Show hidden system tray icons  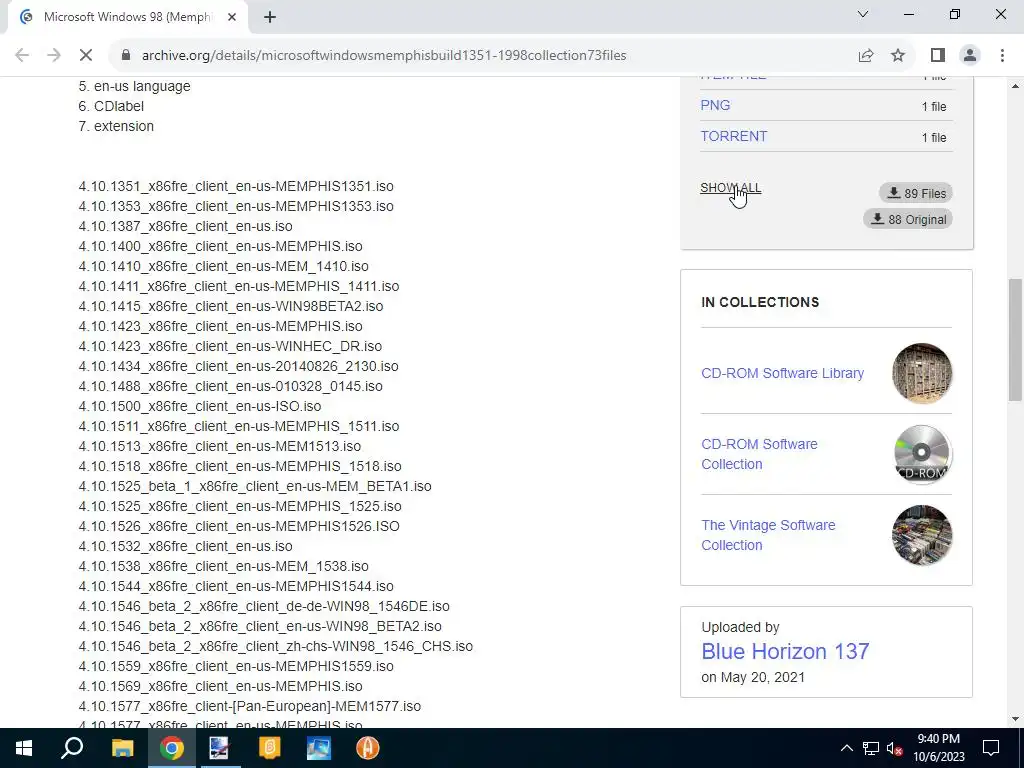point(846,748)
